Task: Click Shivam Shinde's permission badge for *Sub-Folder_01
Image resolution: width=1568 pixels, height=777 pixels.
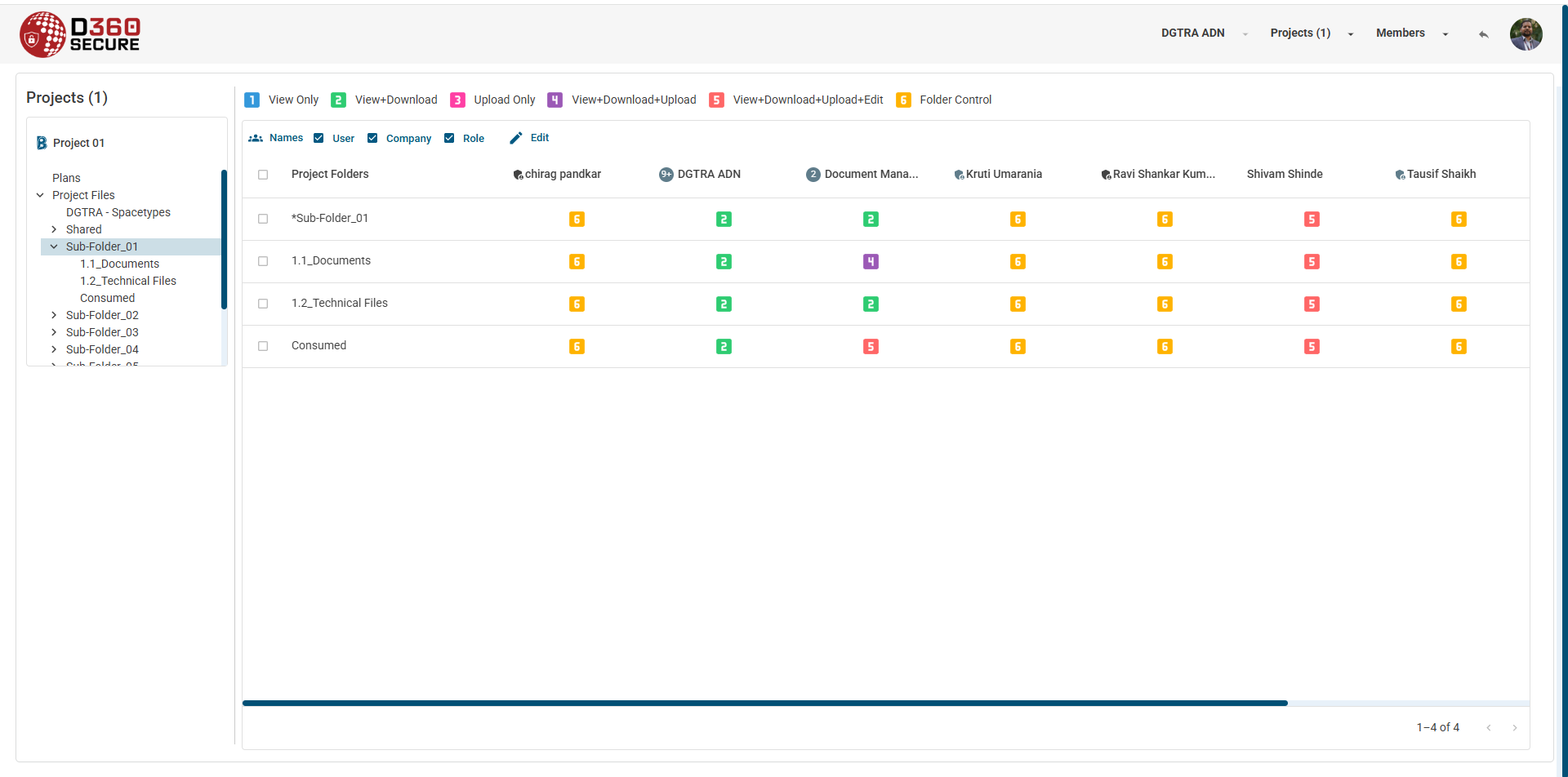Action: [1312, 220]
